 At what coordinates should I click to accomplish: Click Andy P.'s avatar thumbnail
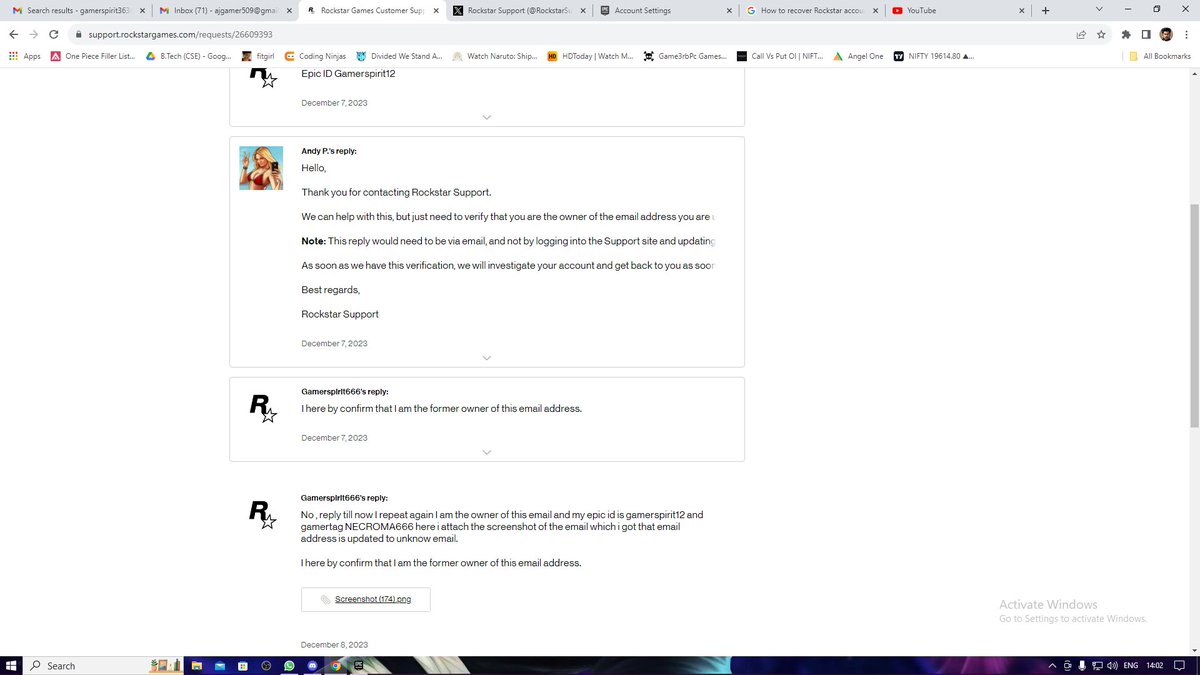coord(261,168)
